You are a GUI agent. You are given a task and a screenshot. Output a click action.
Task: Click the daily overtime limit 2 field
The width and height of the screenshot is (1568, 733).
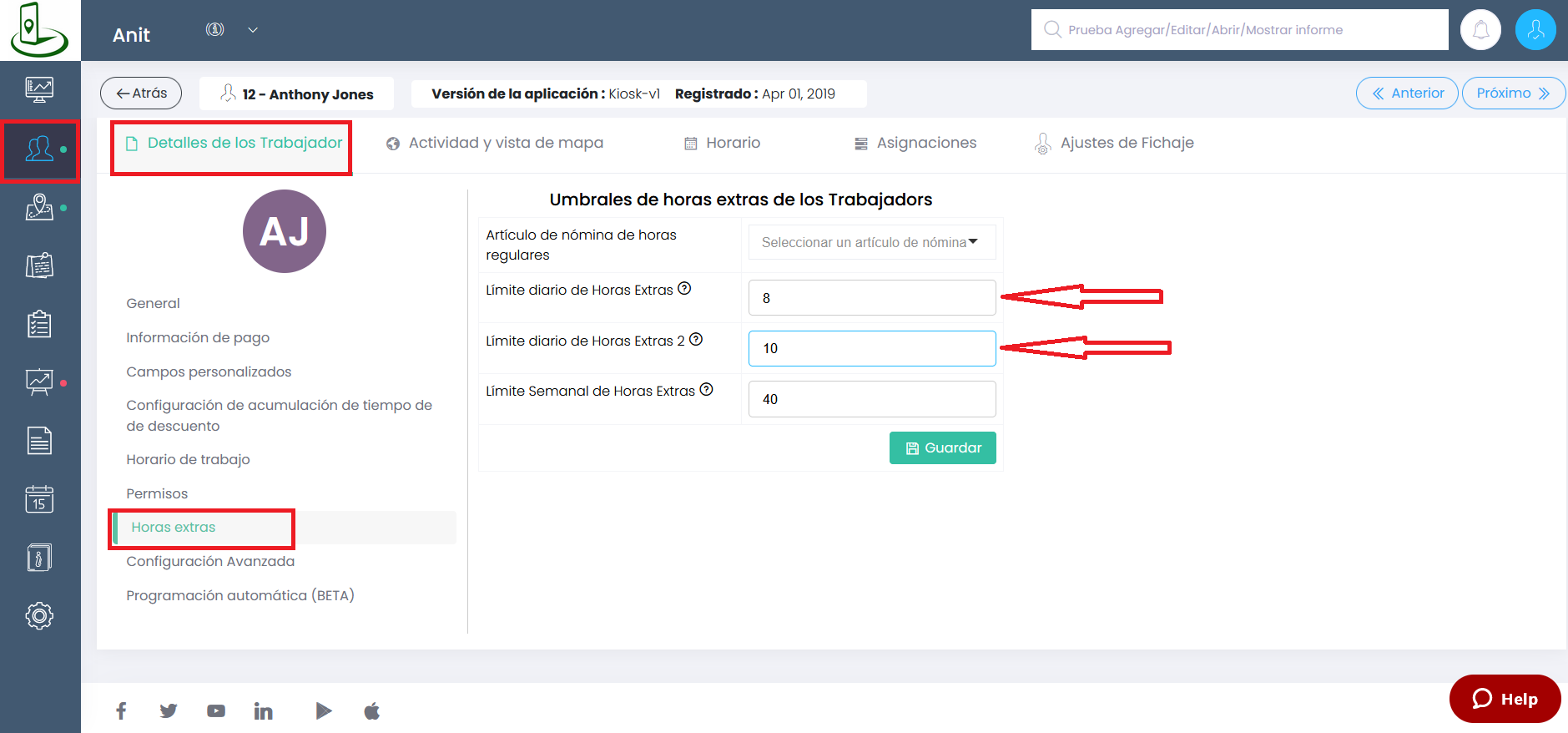point(872,349)
